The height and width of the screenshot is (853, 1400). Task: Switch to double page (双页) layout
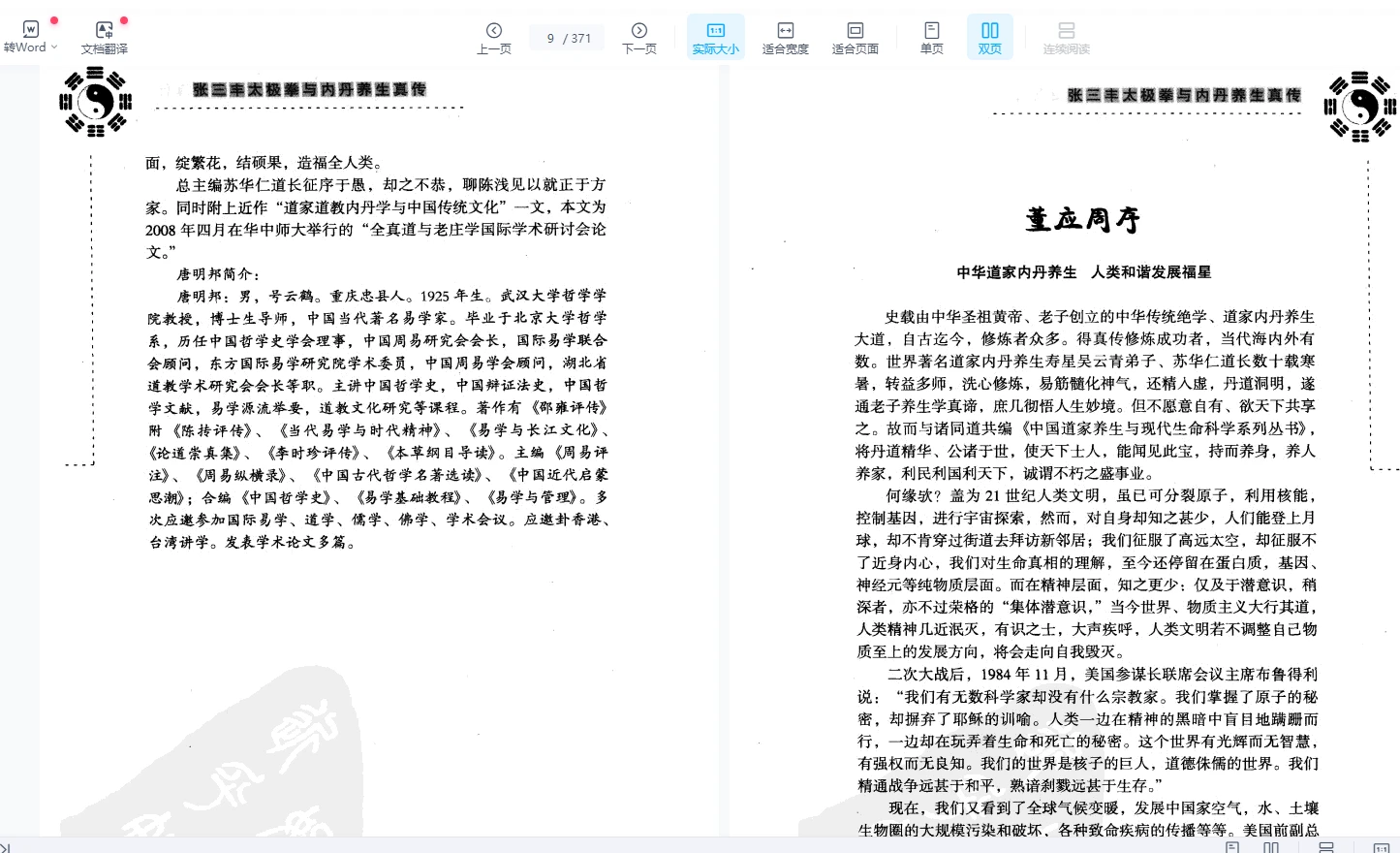pyautogui.click(x=990, y=37)
